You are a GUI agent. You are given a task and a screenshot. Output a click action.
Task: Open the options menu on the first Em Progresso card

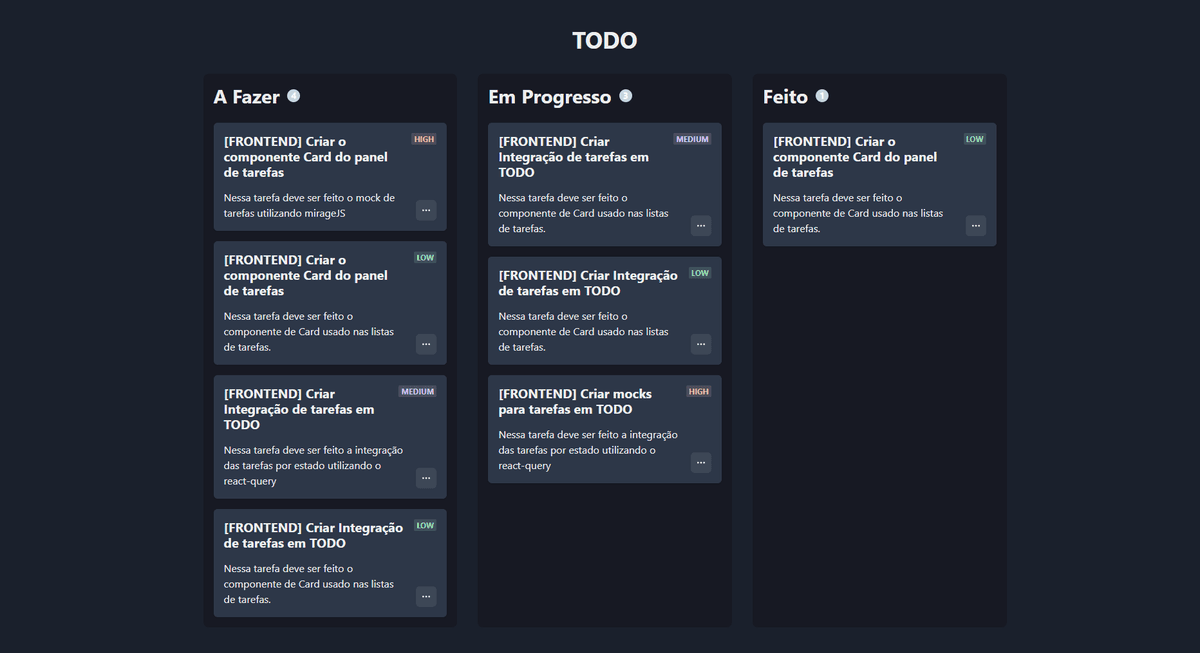coord(701,226)
